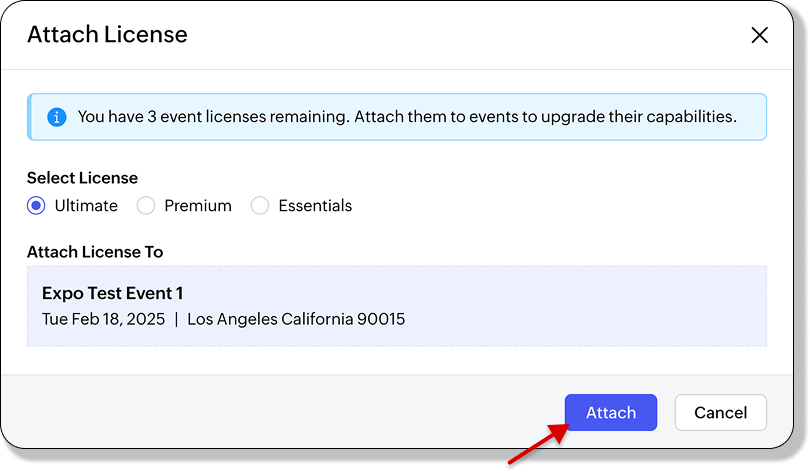Click the Attach License To heading
Viewport: 810px width, 473px height.
click(95, 252)
